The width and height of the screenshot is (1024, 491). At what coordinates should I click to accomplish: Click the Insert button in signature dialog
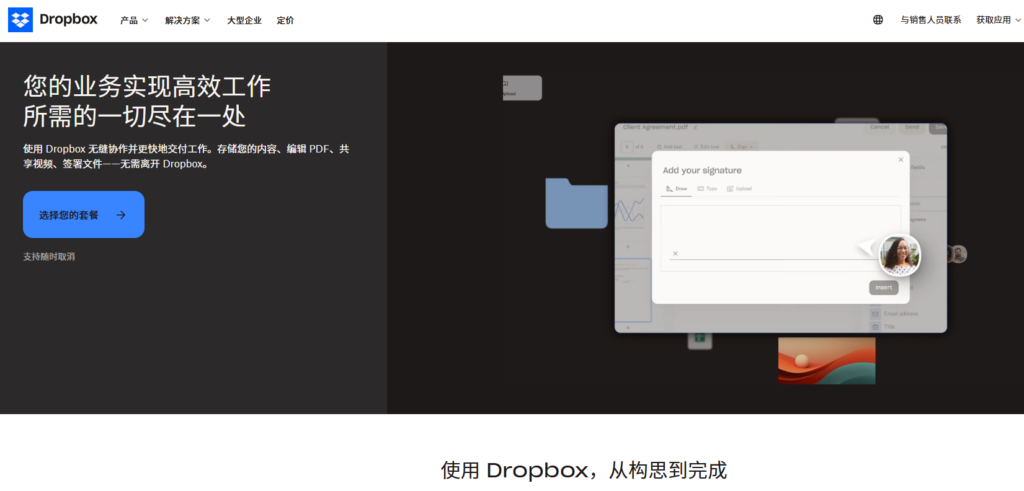tap(884, 288)
